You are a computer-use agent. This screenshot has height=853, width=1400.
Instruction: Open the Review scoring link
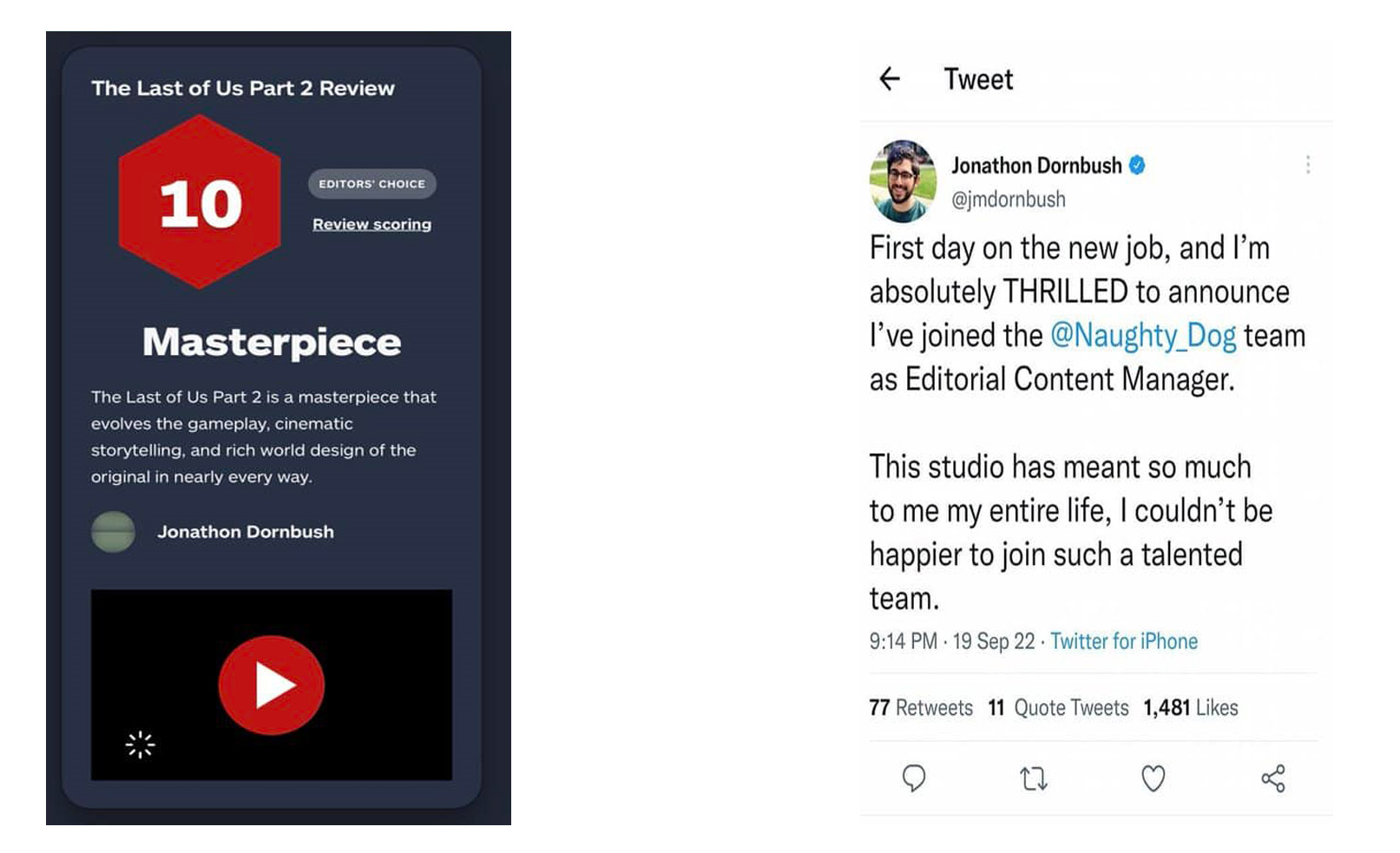pos(371,224)
